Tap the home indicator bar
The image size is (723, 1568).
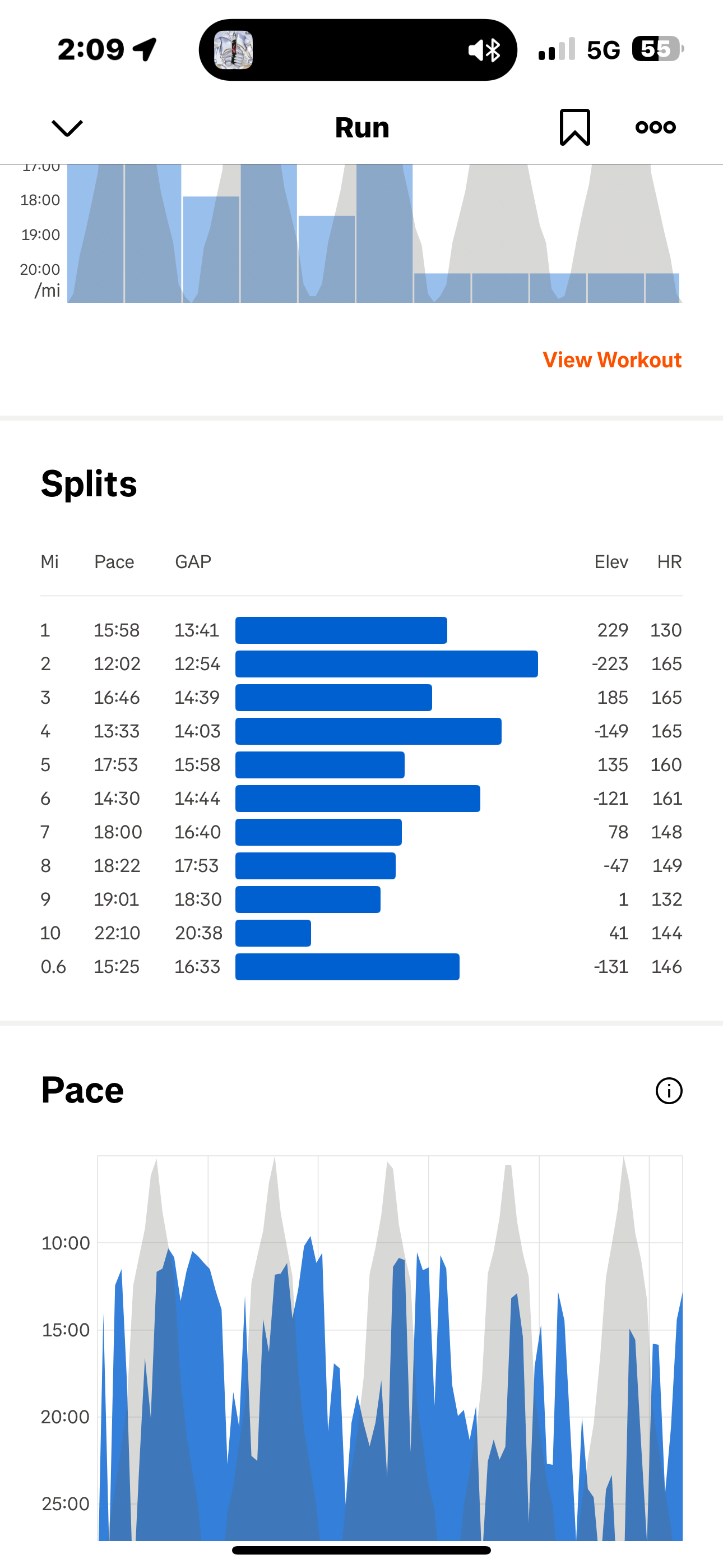(361, 1551)
